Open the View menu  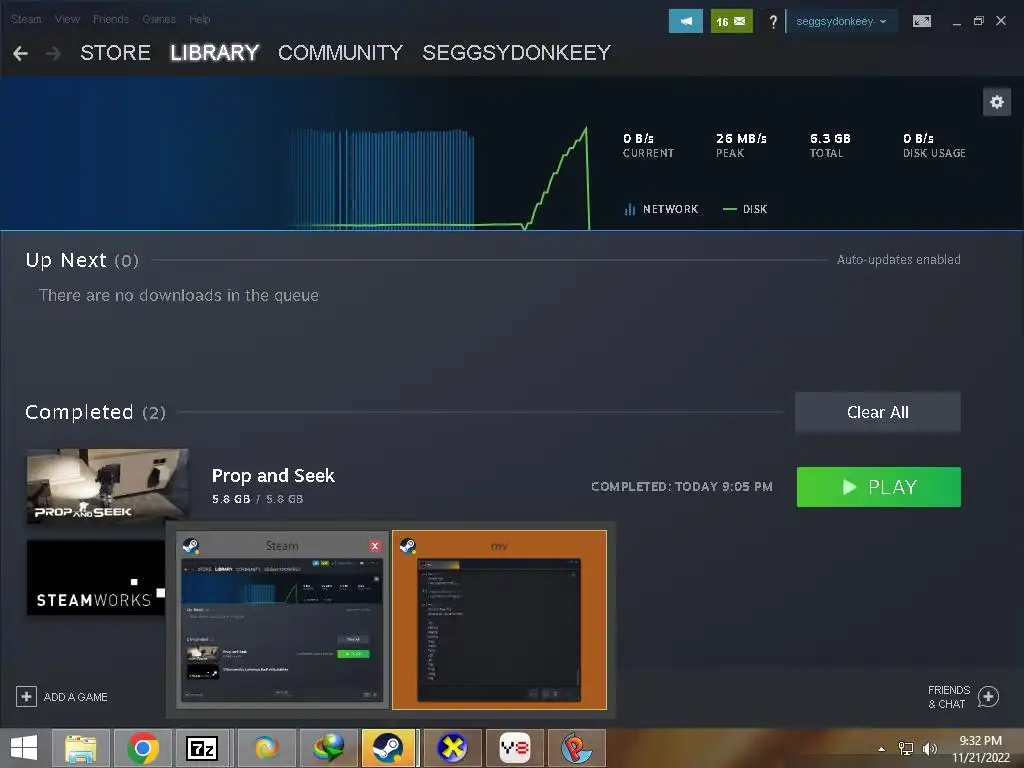point(67,20)
